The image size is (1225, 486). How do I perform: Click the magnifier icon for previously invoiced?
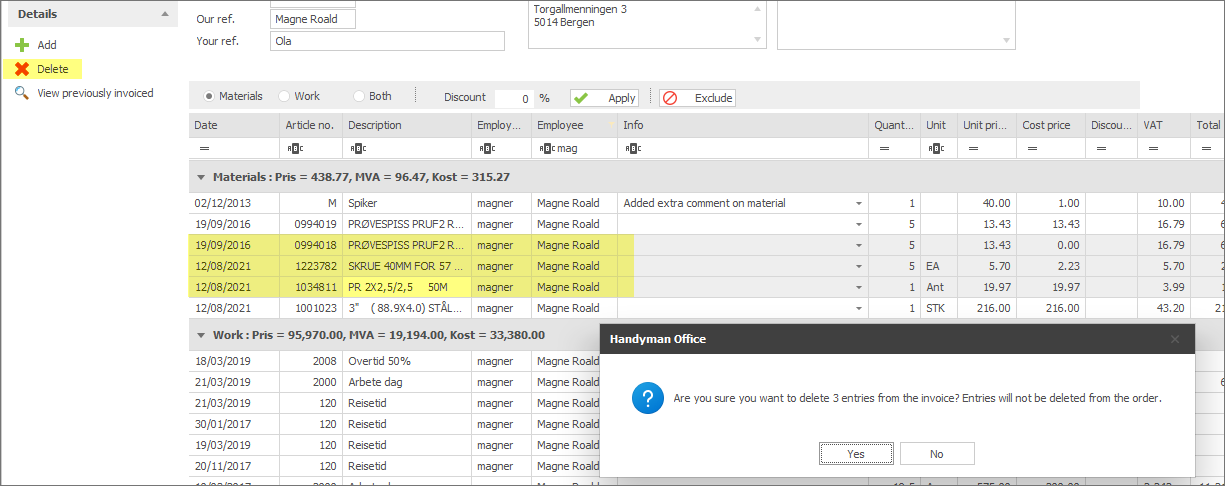click(x=21, y=93)
